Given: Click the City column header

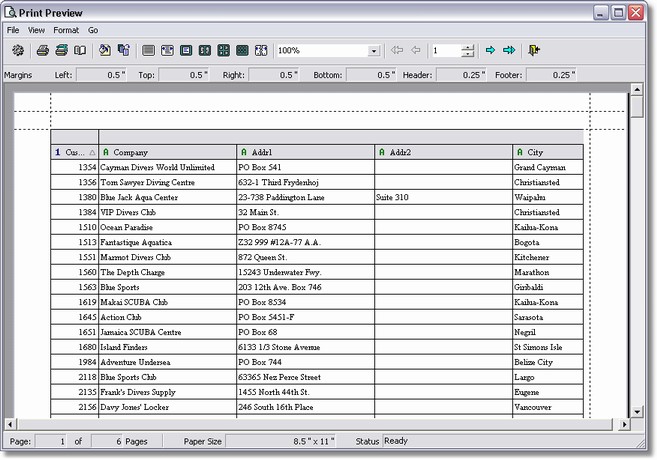Looking at the screenshot, I should pyautogui.click(x=546, y=152).
